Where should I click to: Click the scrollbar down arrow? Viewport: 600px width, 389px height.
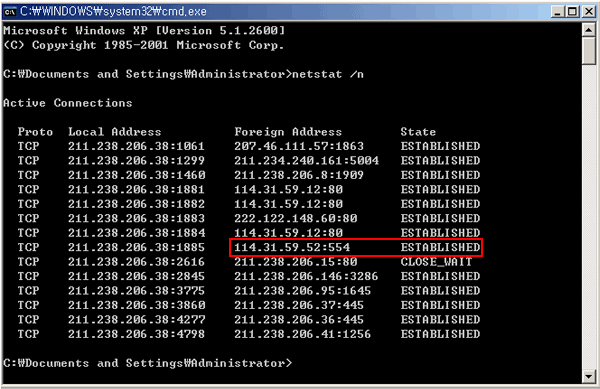coord(589,376)
